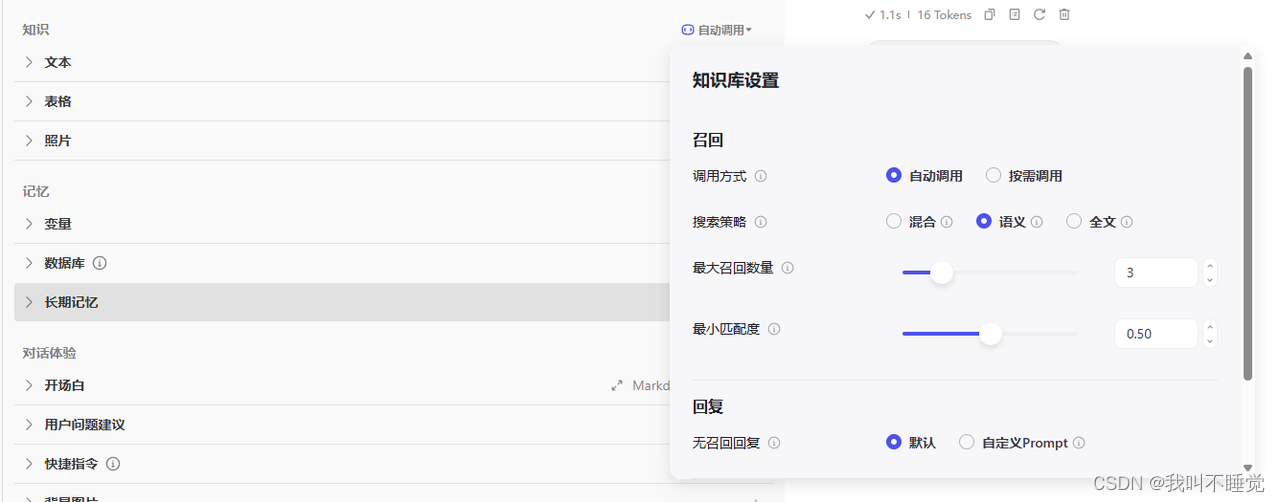Select 自定义Prompt for no-recall reply
The width and height of the screenshot is (1280, 502).
pos(966,441)
